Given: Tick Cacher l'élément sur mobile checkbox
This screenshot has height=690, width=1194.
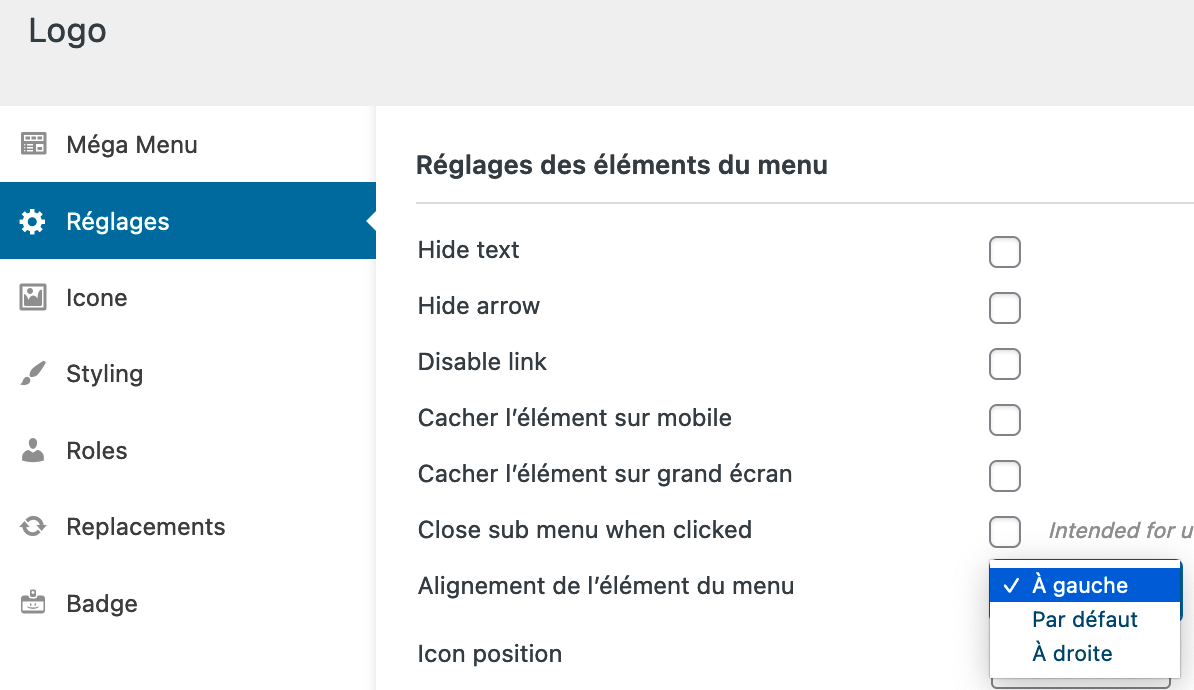Looking at the screenshot, I should [1004, 420].
